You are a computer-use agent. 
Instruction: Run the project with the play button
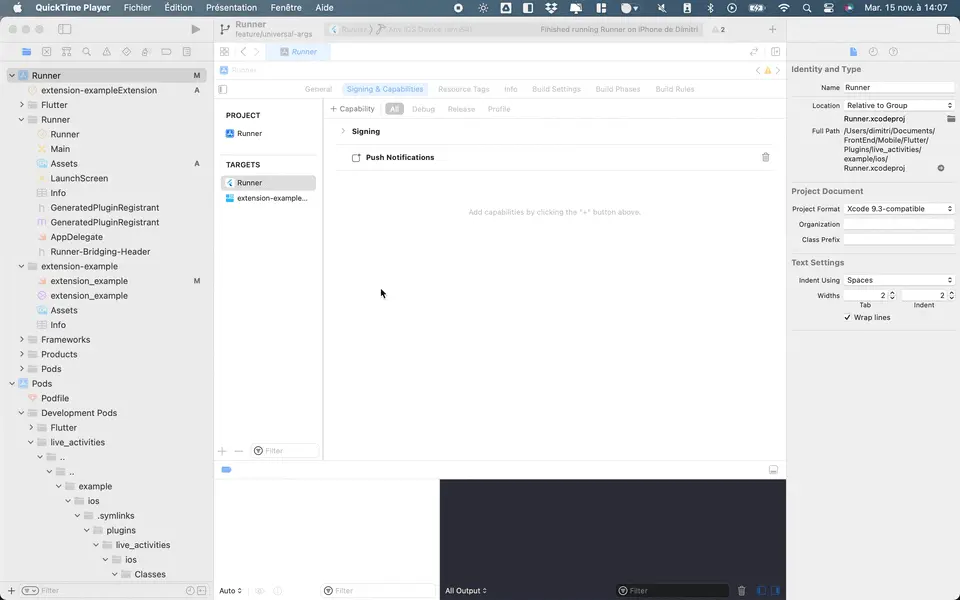pos(195,29)
